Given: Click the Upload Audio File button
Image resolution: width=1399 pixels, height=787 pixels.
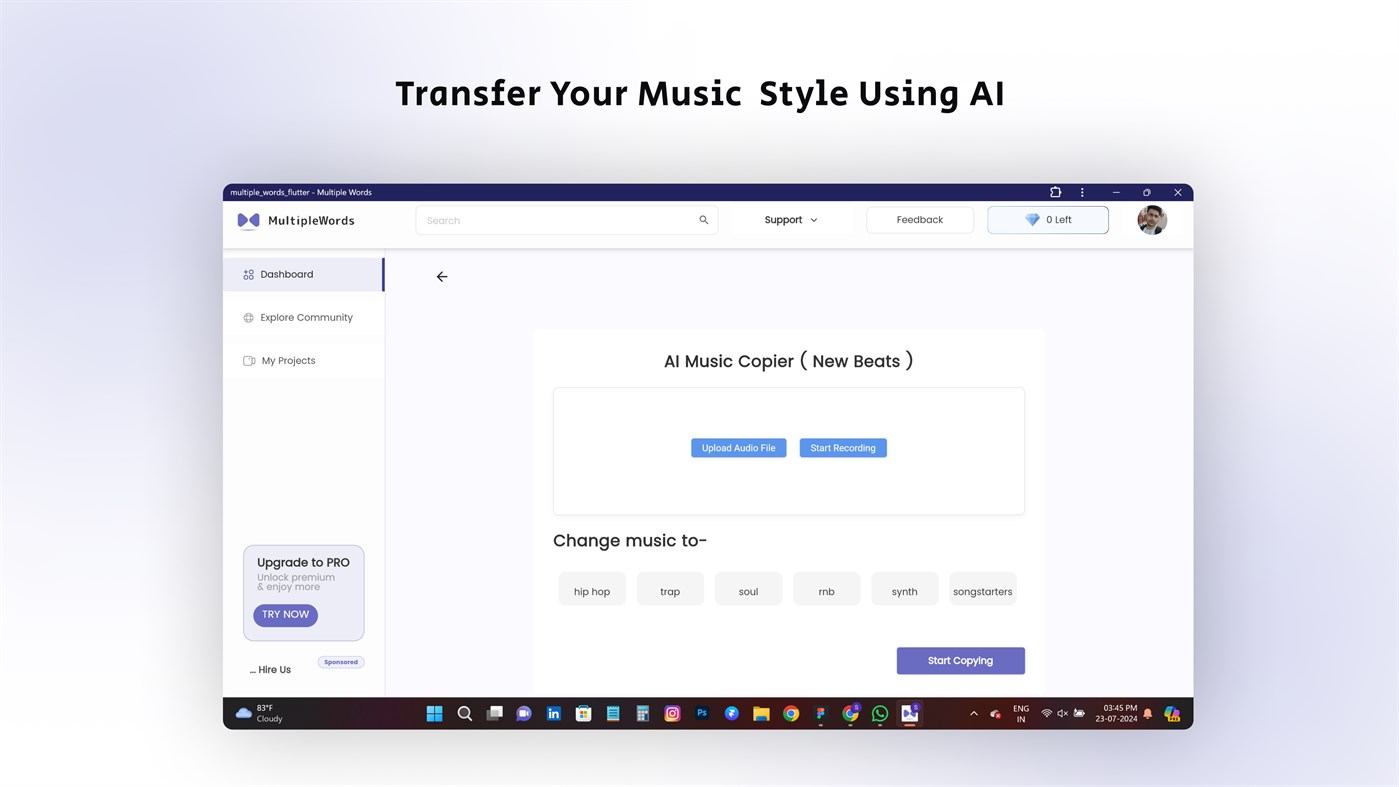Looking at the screenshot, I should point(738,447).
